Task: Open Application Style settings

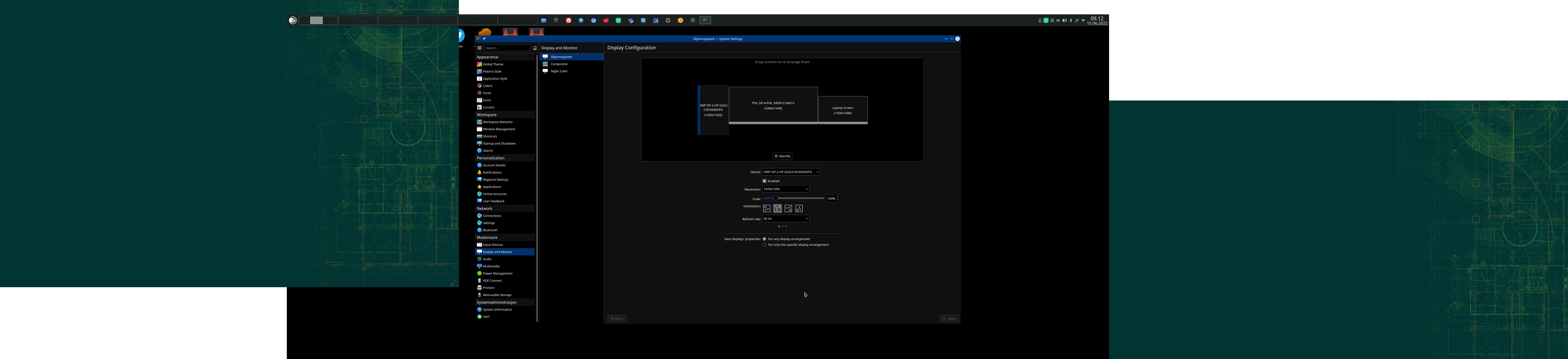Action: coord(505,79)
